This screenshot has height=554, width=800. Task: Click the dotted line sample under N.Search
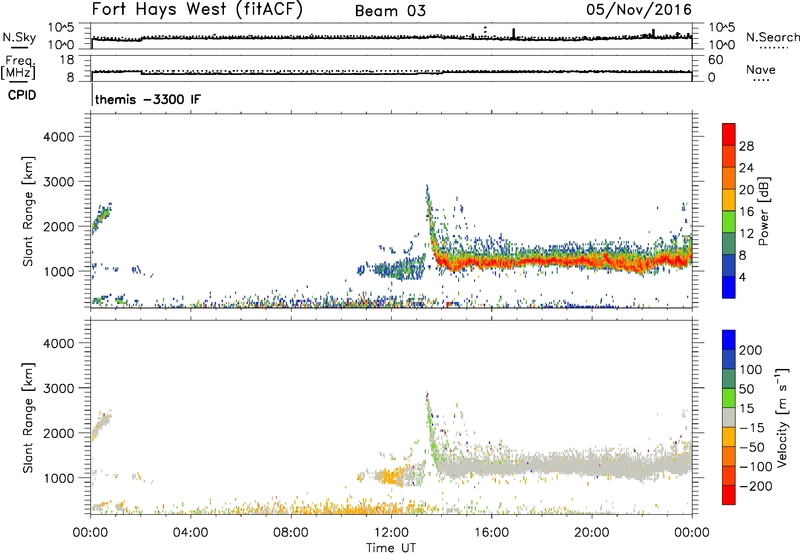pyautogui.click(x=773, y=48)
